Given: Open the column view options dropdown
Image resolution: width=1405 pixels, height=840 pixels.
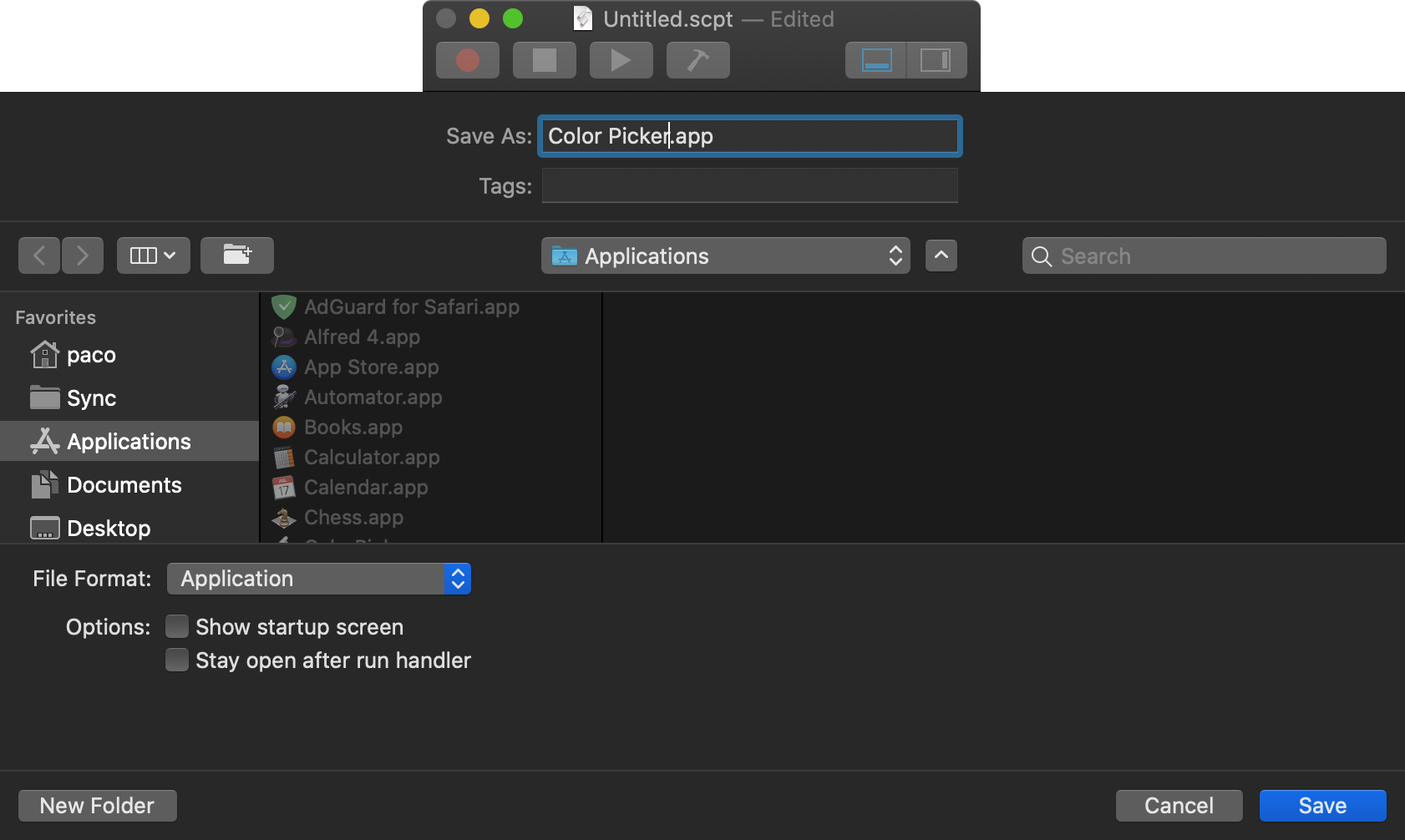Looking at the screenshot, I should (153, 256).
